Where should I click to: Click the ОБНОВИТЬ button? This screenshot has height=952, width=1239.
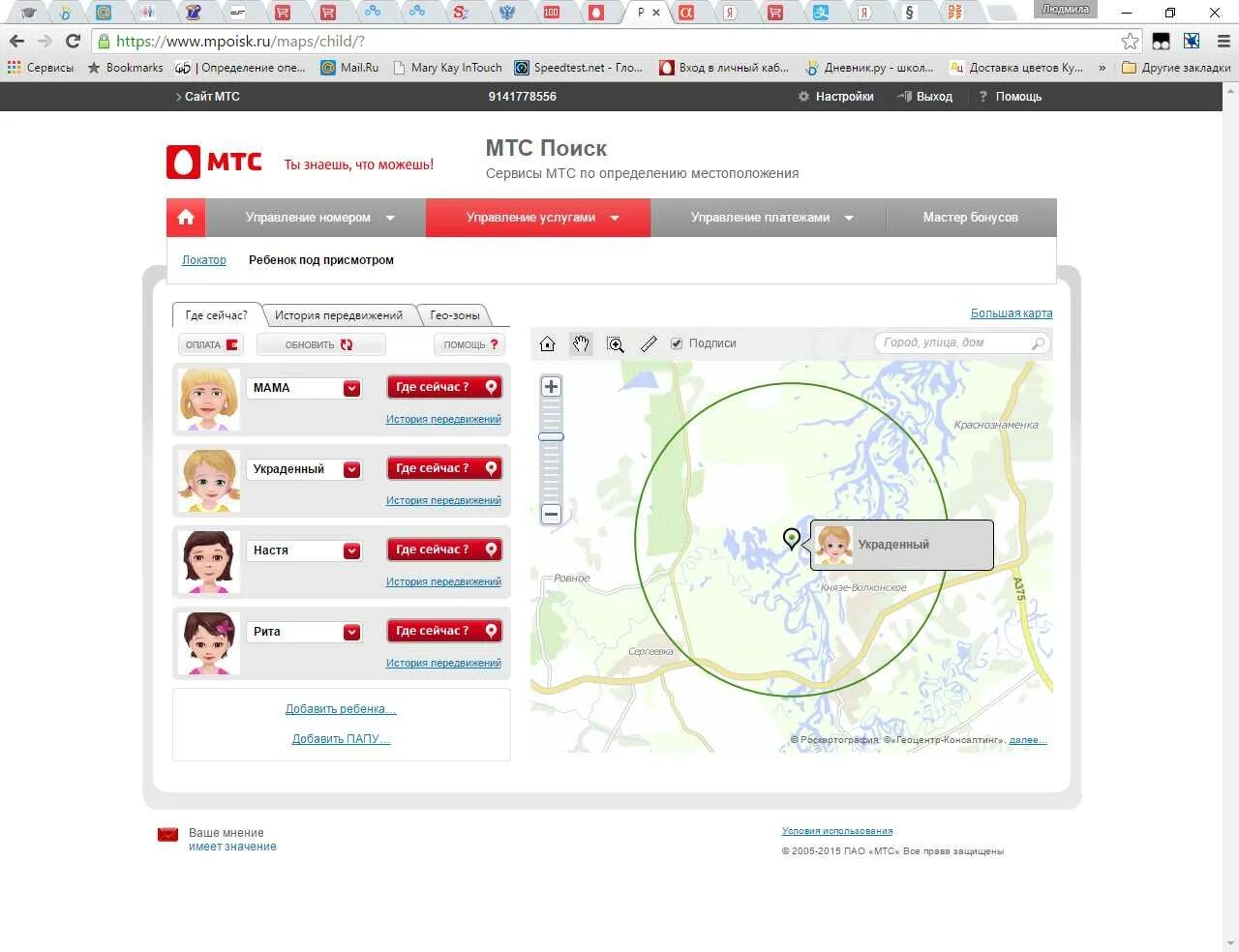coord(320,344)
